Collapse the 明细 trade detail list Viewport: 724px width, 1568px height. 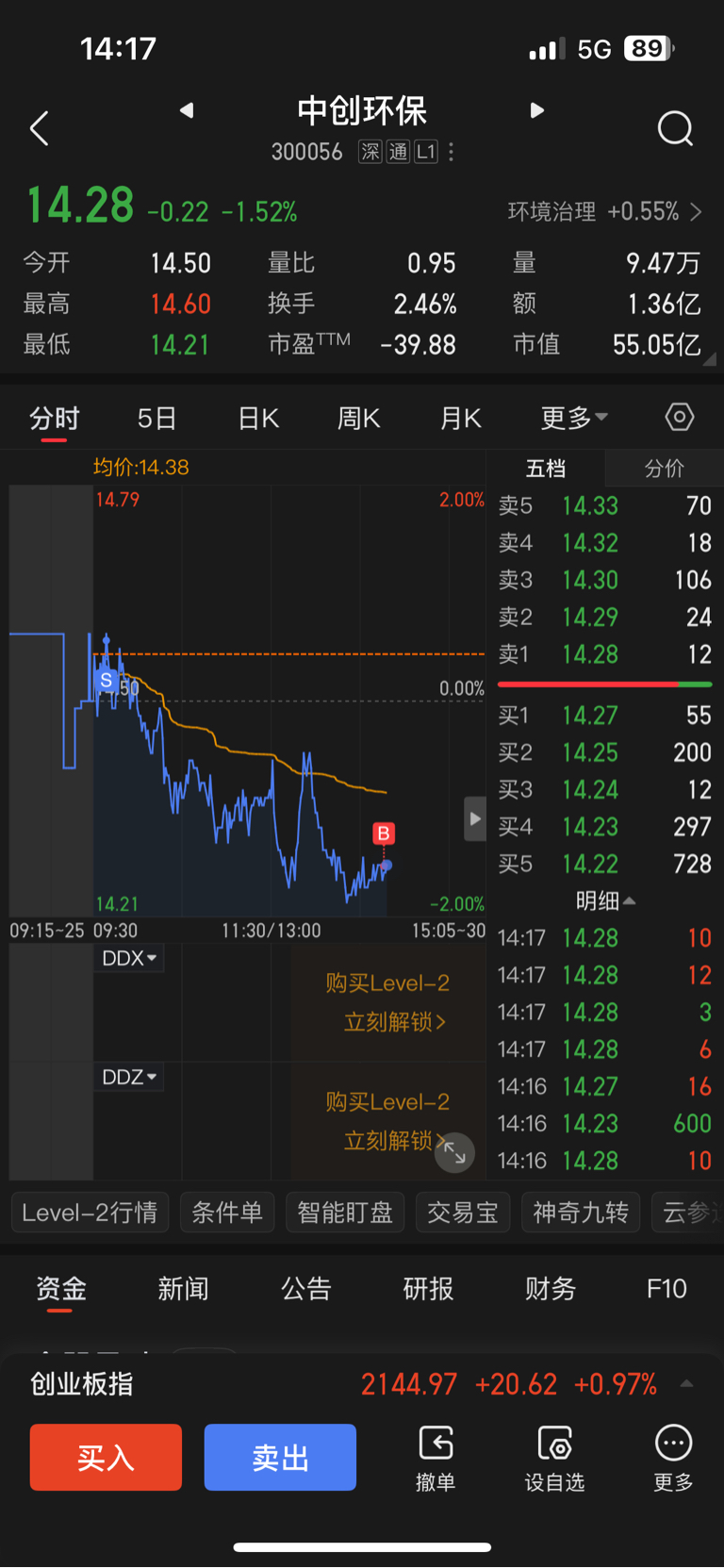(x=605, y=901)
